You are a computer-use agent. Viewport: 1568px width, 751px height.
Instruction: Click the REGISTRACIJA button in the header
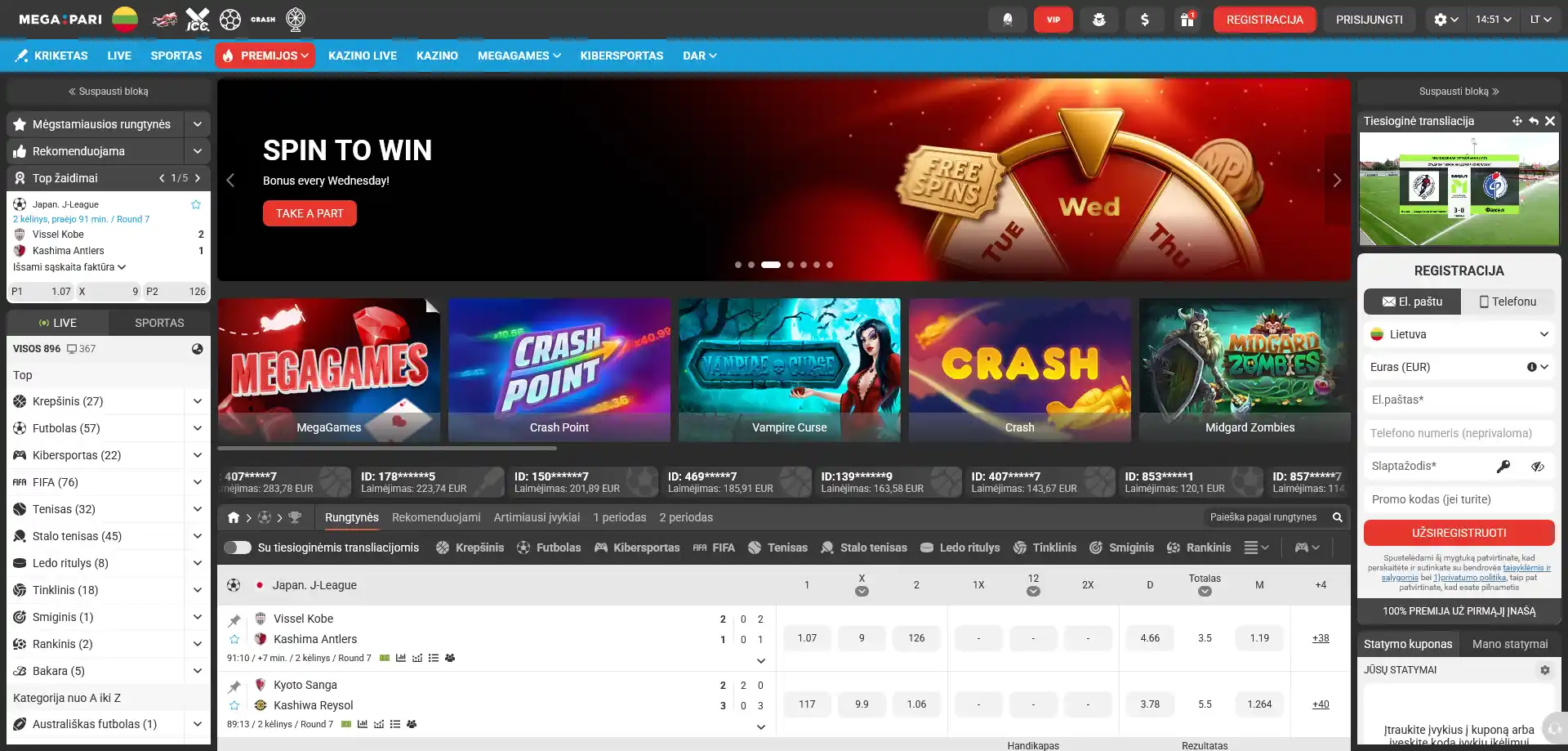click(1265, 20)
